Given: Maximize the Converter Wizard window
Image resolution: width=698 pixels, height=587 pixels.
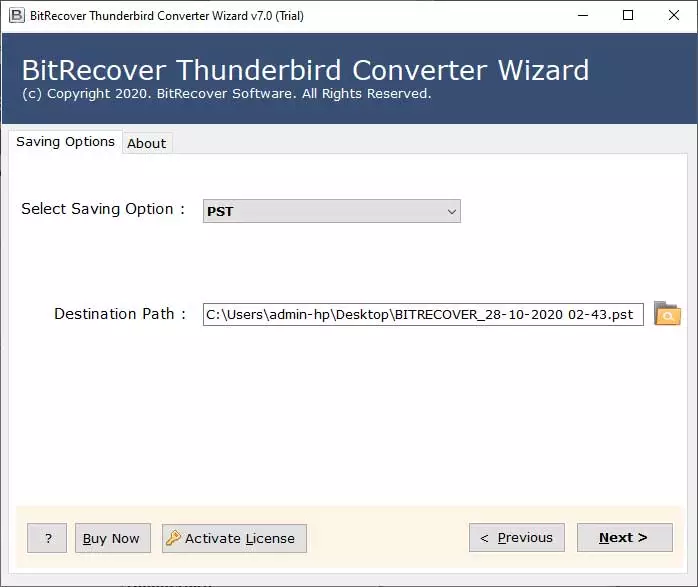Looking at the screenshot, I should tap(627, 15).
